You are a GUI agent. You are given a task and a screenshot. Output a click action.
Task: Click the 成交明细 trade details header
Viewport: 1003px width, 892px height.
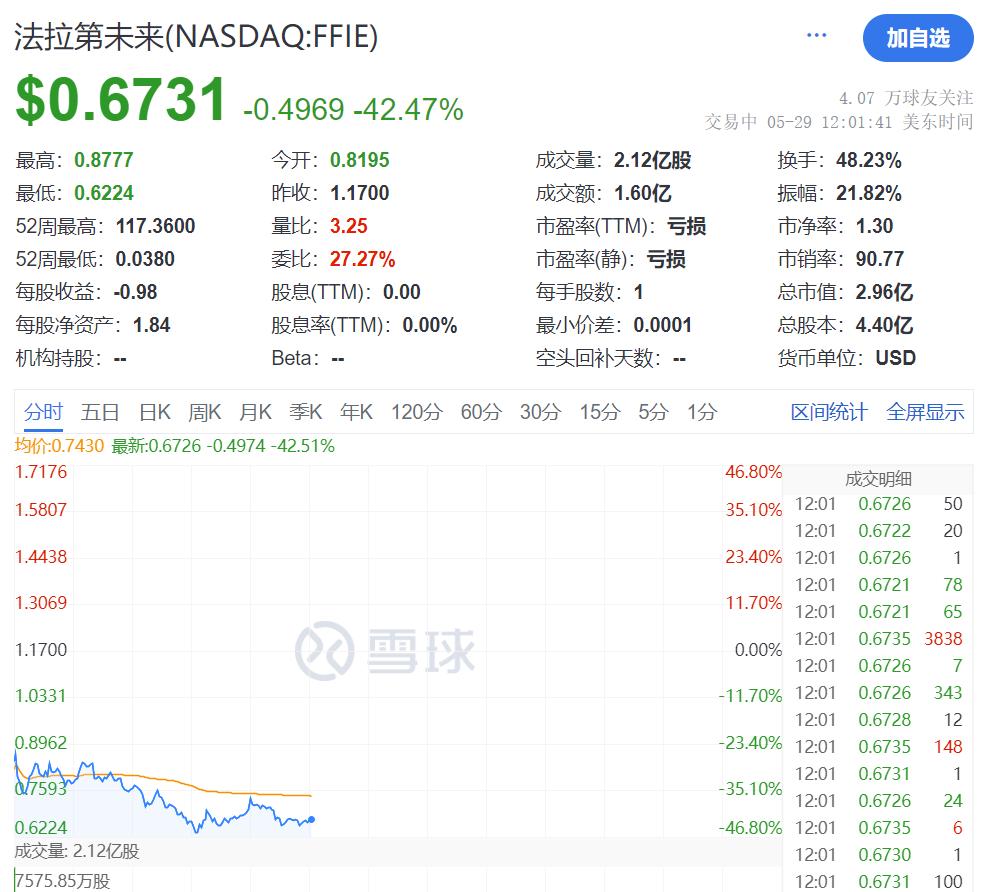click(x=878, y=479)
